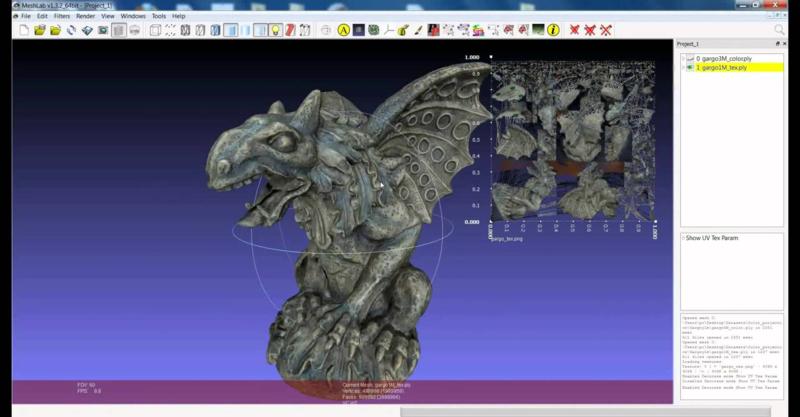Click the first red delete icon
This screenshot has width=800, height=417.
(x=574, y=30)
